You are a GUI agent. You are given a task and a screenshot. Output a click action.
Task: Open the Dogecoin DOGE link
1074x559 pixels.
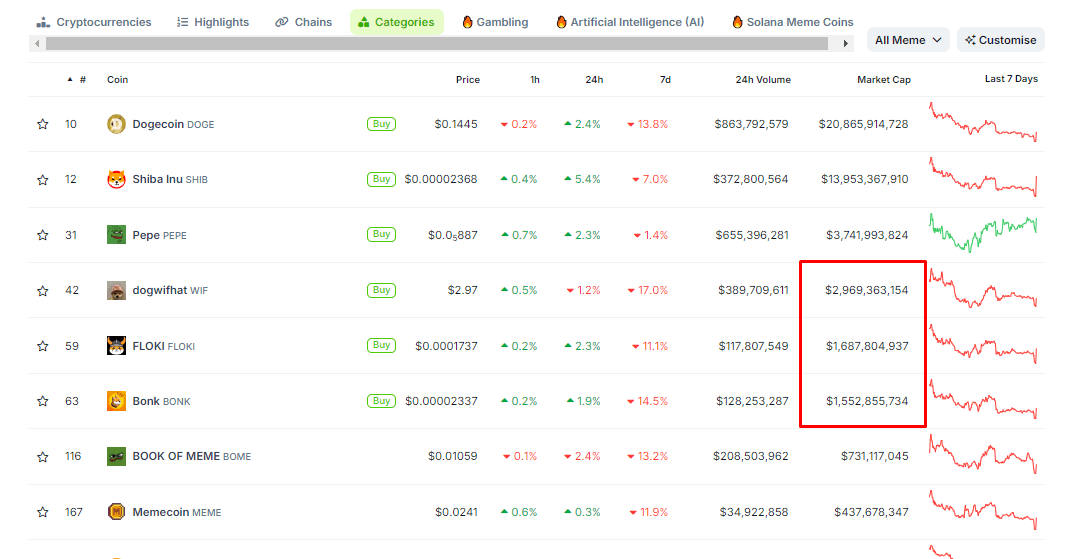point(173,124)
